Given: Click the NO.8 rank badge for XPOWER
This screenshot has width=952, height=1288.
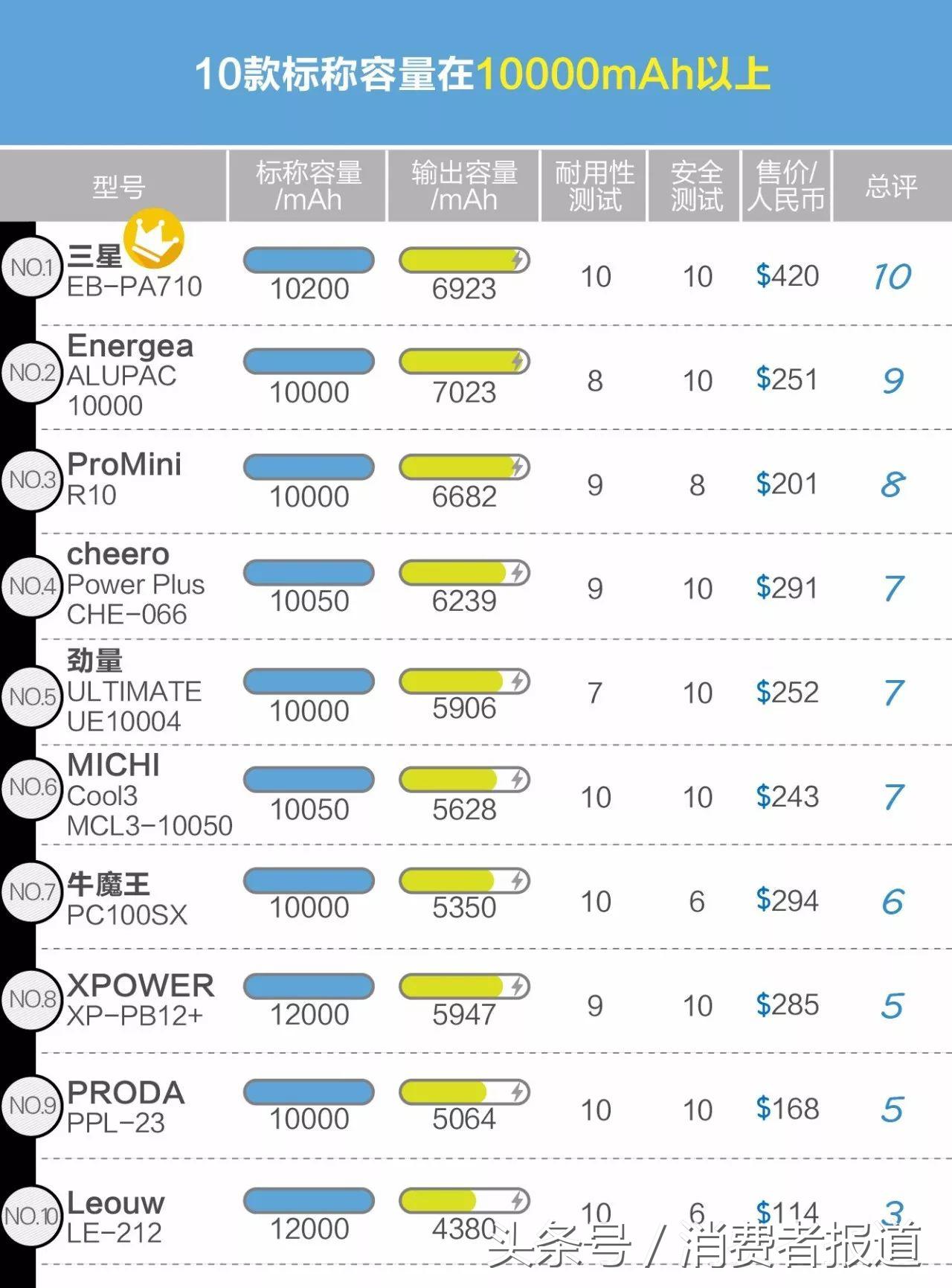Looking at the screenshot, I should coord(31,999).
